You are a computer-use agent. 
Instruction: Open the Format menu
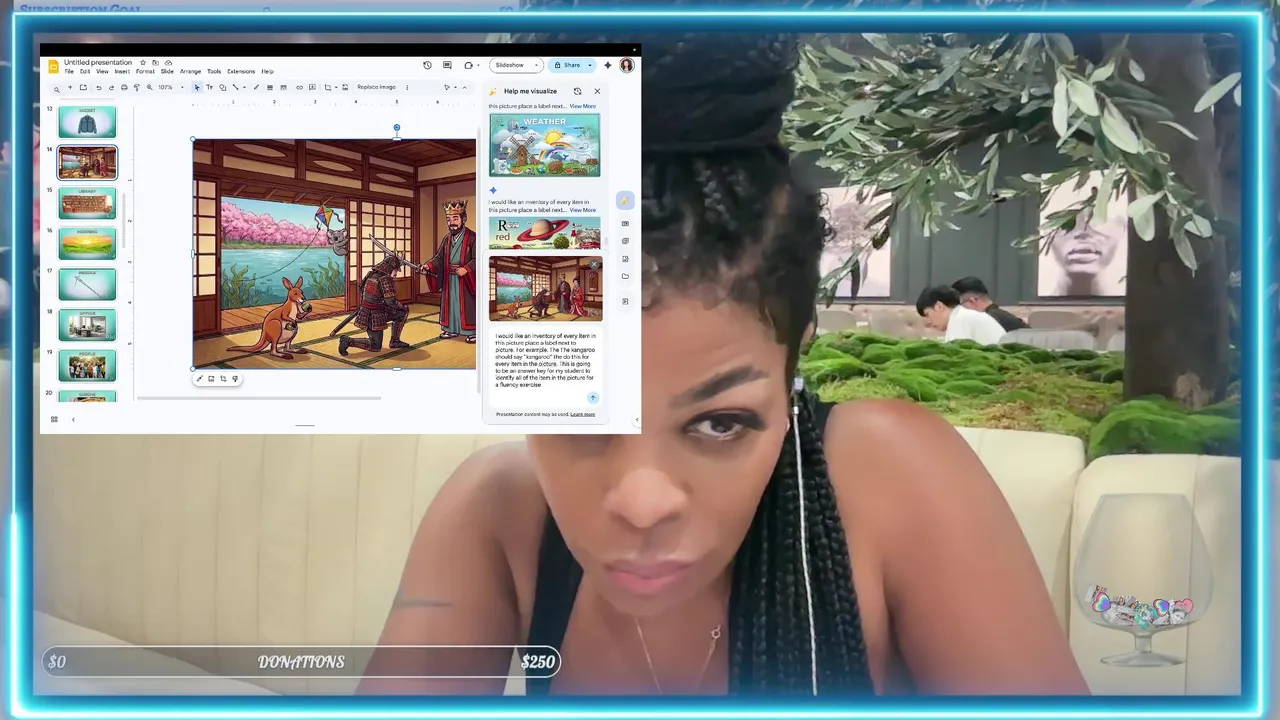click(x=145, y=72)
